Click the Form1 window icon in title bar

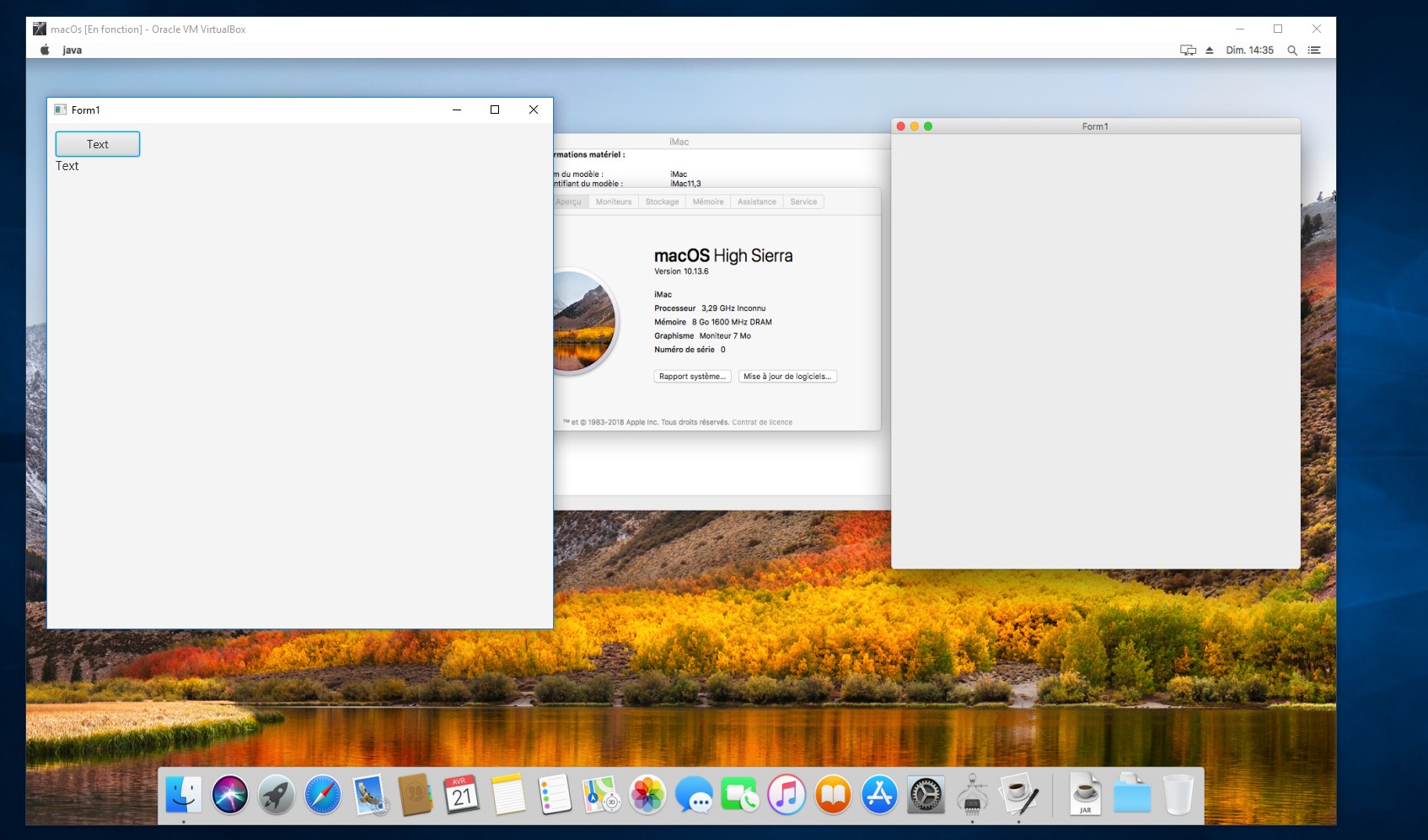(x=60, y=110)
